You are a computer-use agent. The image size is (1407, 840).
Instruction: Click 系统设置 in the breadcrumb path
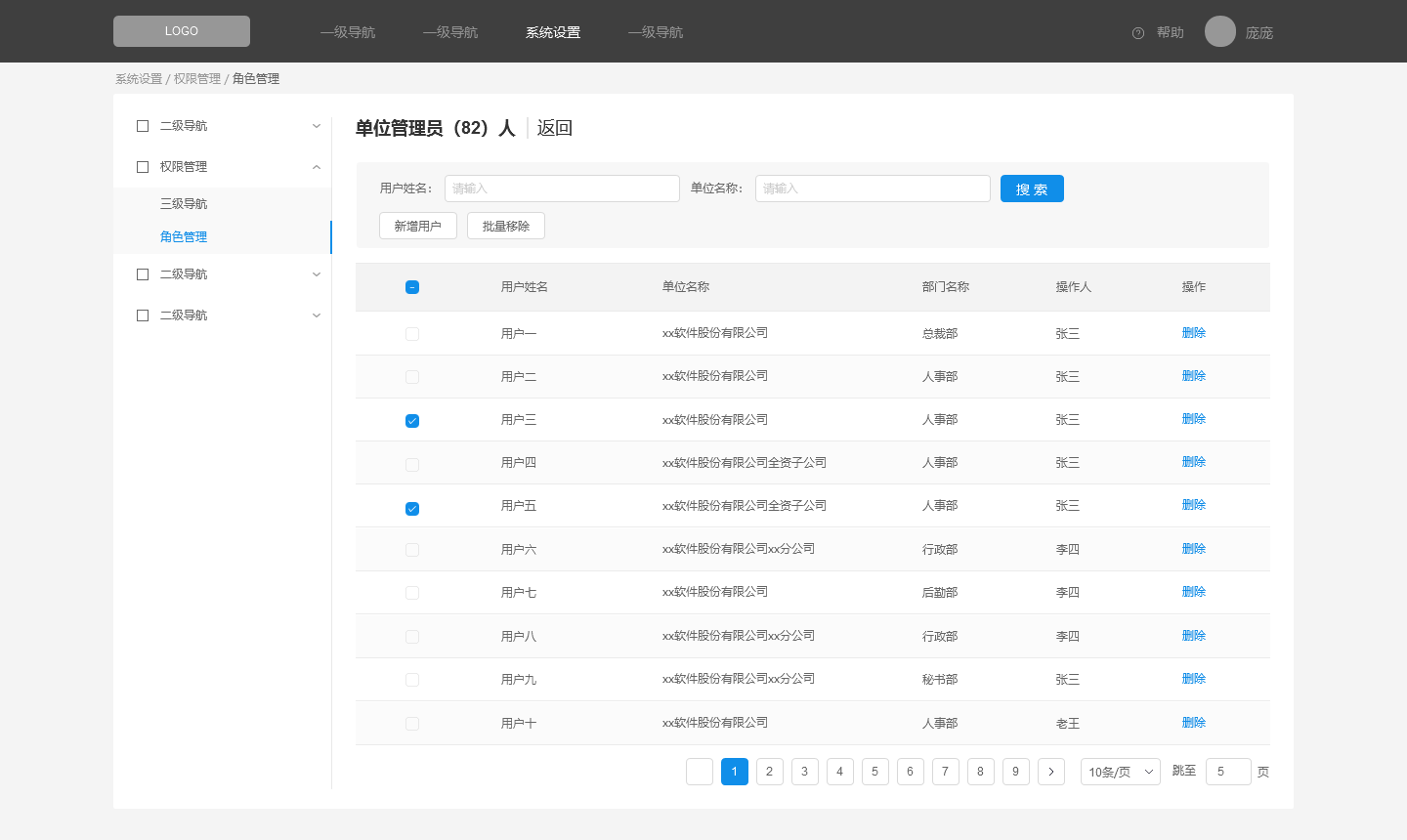coord(139,79)
